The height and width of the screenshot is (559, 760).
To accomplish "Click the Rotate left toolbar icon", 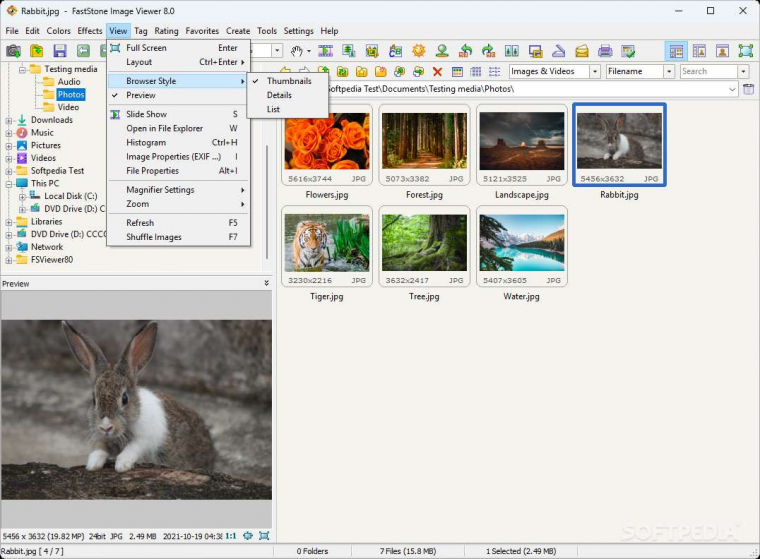I will coord(465,51).
